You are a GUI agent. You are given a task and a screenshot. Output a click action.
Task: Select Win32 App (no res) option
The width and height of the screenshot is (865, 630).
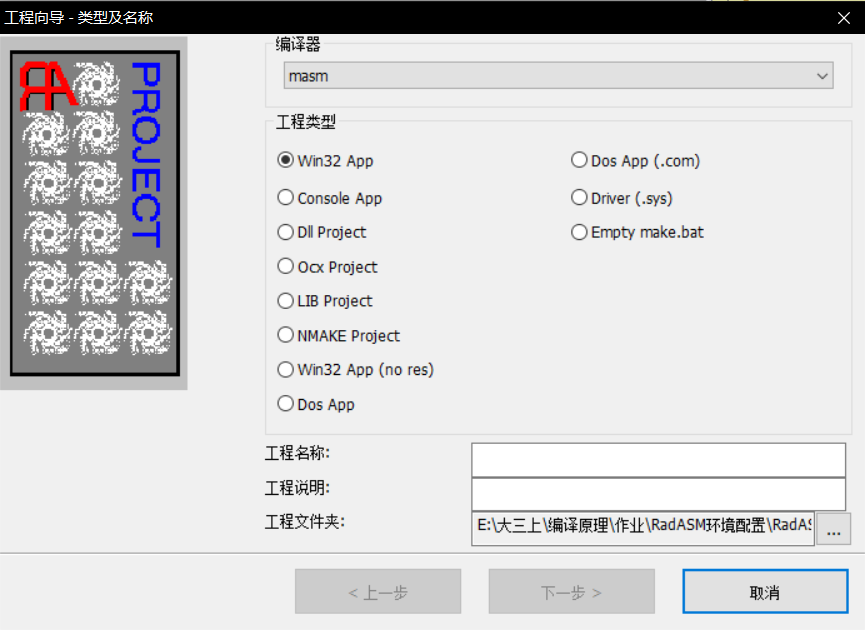point(286,370)
